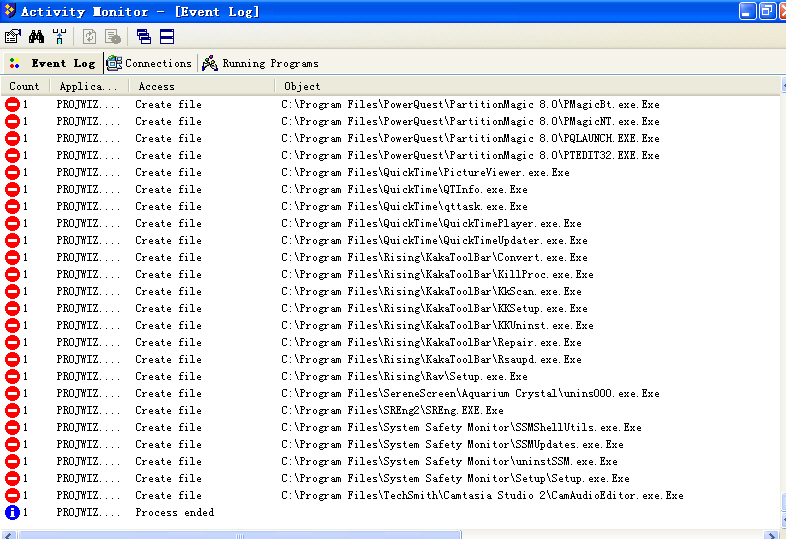Sort by the Object column header

(x=527, y=86)
